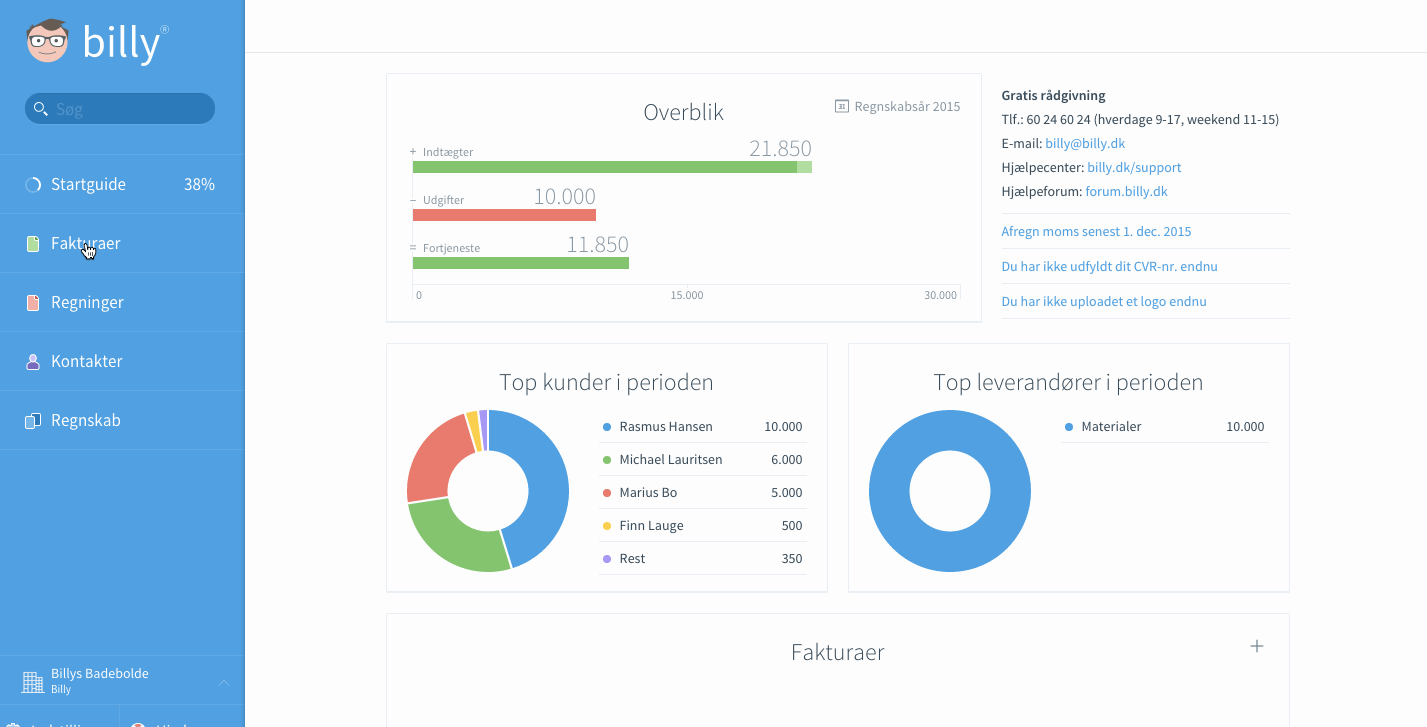Click the magnifying glass search icon
Screen dimensions: 1427x727
40,109
